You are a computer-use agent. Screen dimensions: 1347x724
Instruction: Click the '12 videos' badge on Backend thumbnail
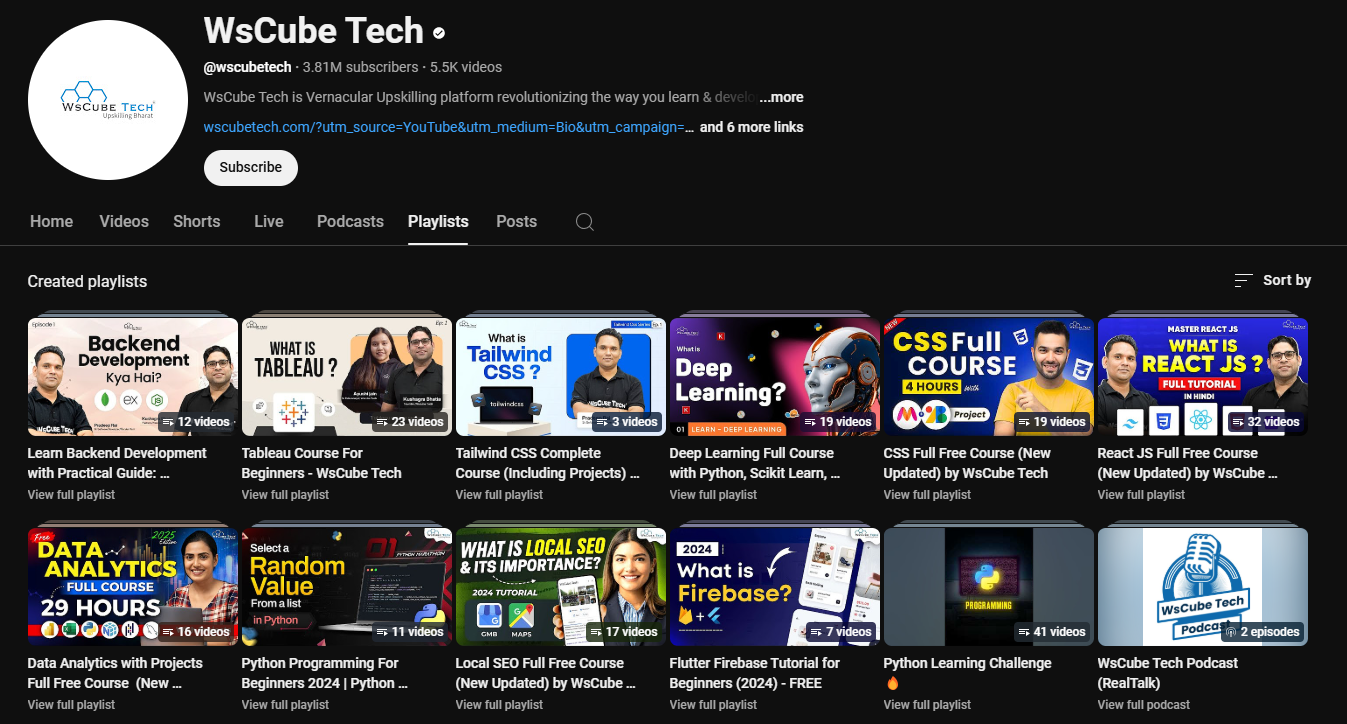click(x=195, y=422)
